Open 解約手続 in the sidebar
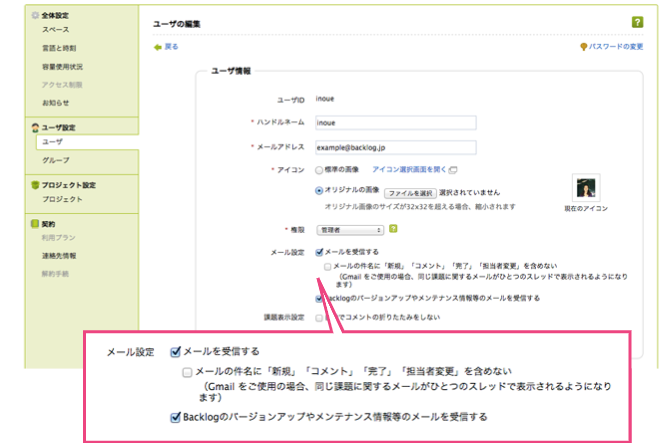 [55, 274]
